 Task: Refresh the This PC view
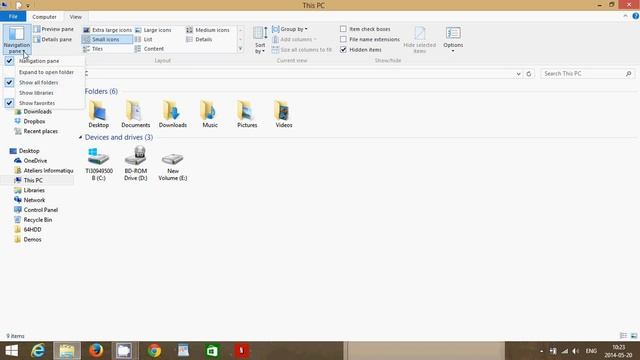coord(529,74)
